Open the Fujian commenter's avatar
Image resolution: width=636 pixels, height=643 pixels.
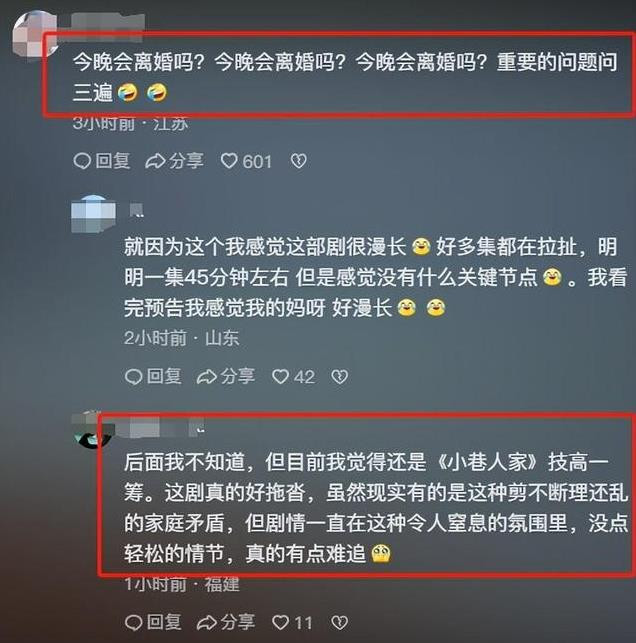(x=93, y=430)
